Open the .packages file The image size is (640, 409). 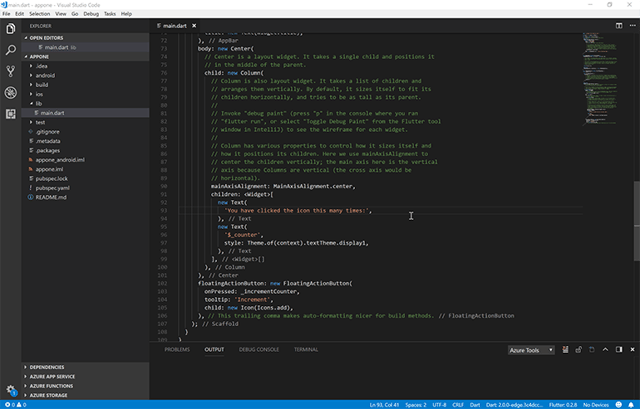85,151
